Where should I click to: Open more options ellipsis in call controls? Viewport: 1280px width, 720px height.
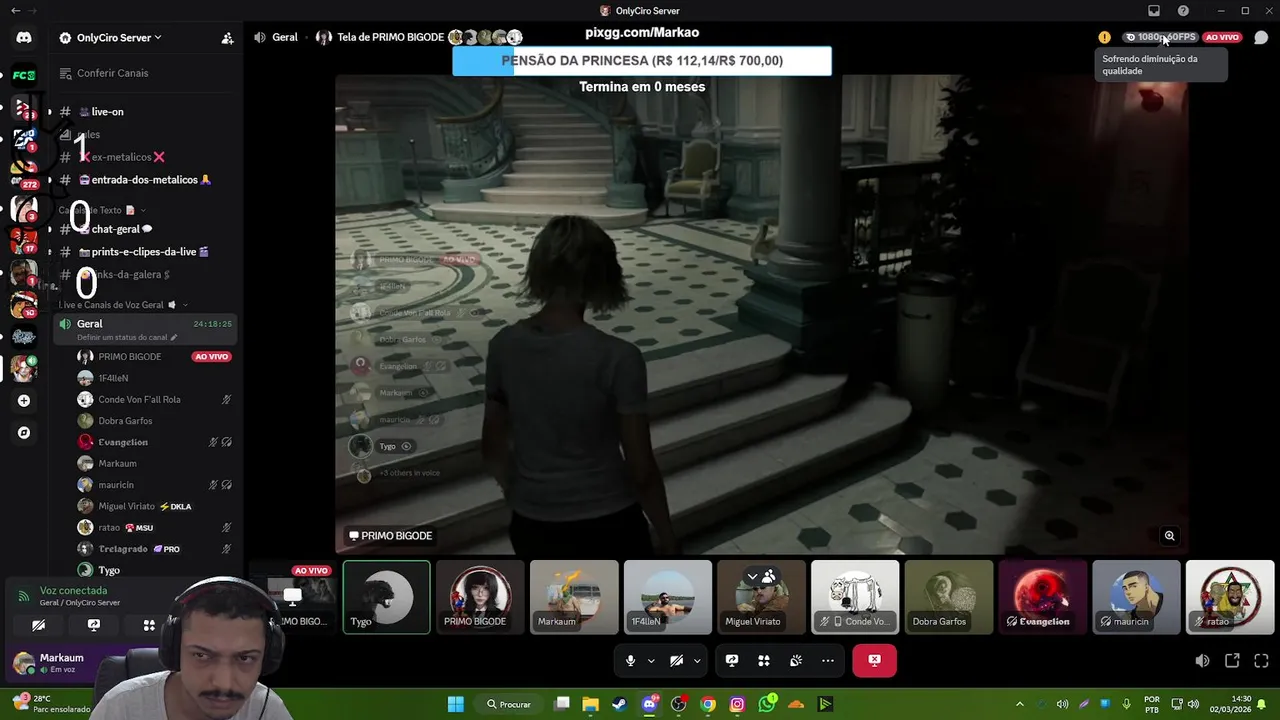tap(827, 660)
